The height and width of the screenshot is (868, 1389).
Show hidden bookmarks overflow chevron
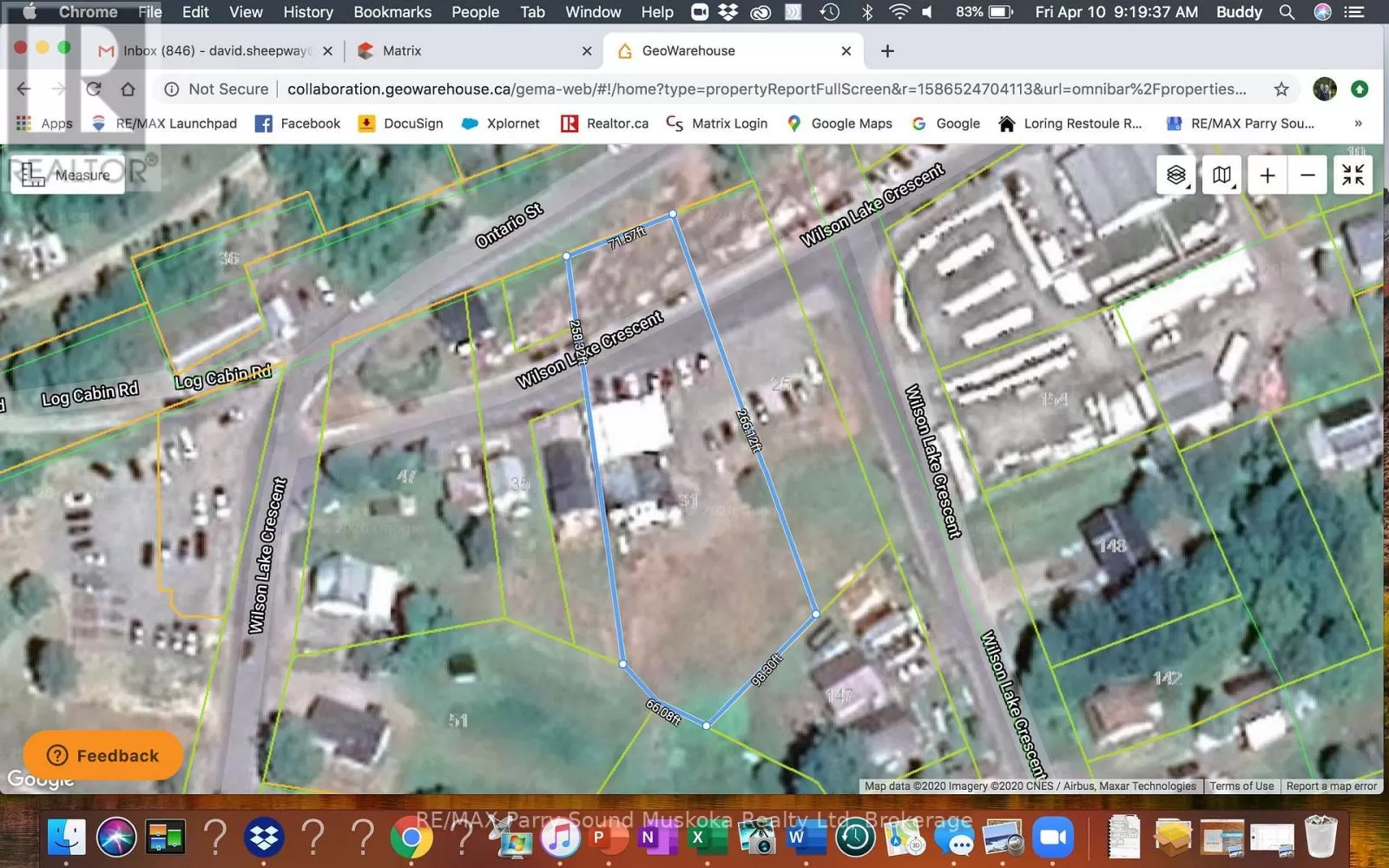[1358, 123]
